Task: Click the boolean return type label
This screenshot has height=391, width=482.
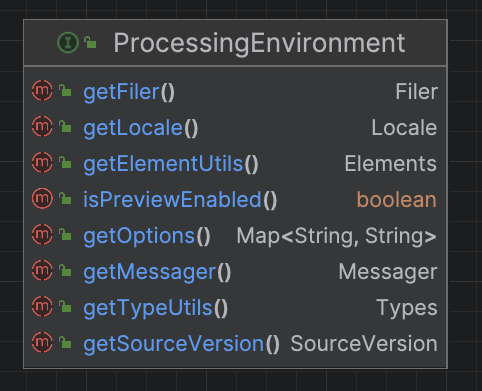Action: (397, 200)
